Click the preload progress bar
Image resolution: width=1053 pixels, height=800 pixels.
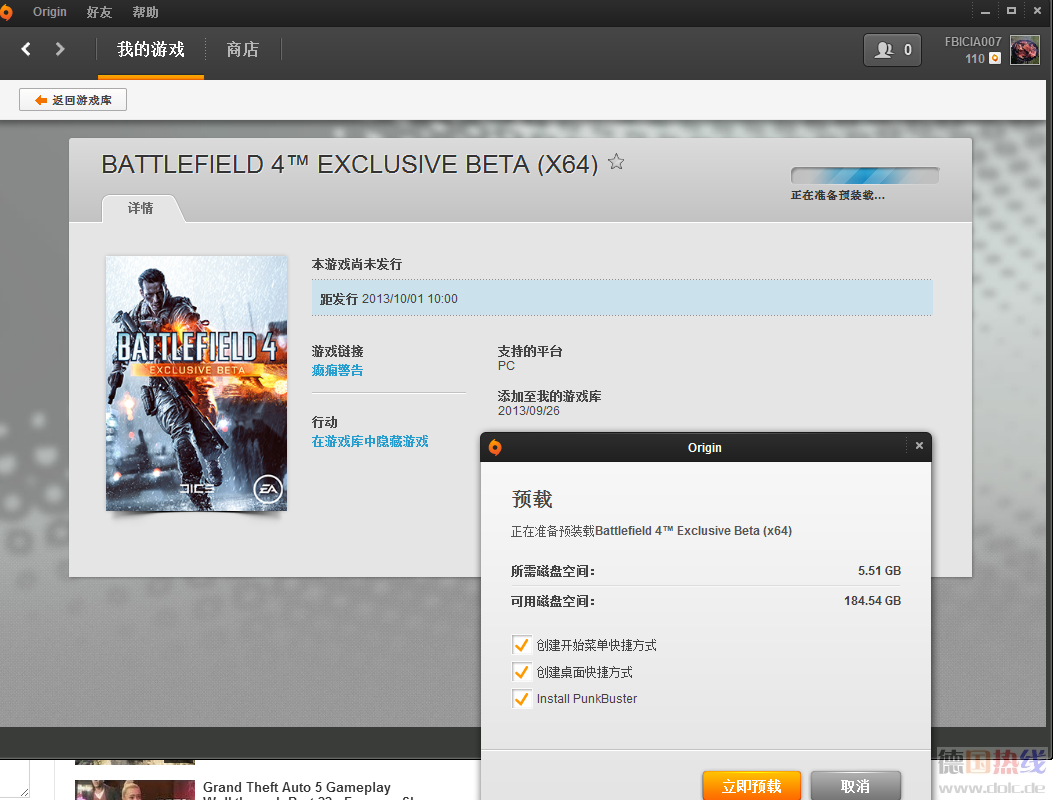tap(865, 175)
